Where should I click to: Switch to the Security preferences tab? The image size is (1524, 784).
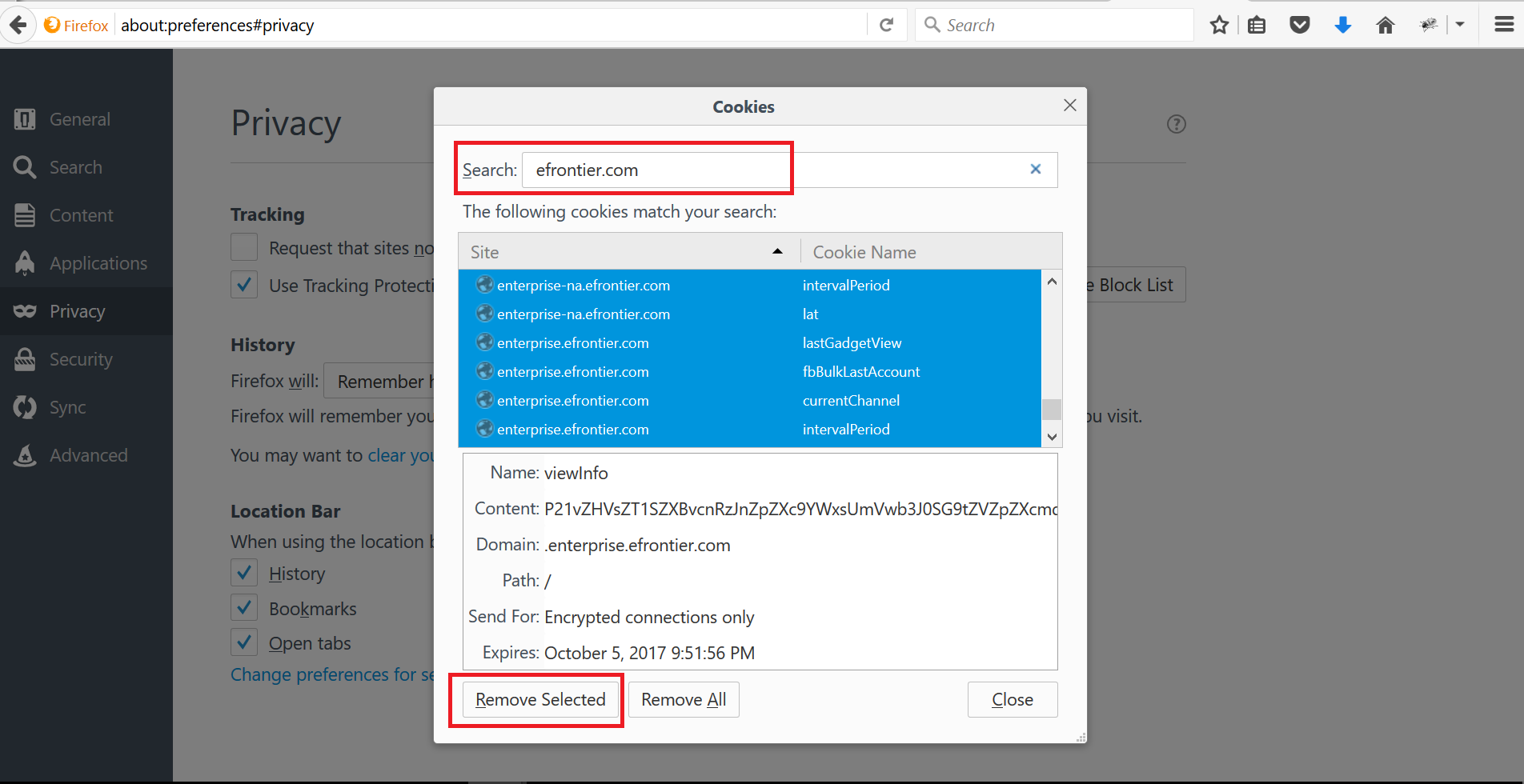click(x=80, y=359)
